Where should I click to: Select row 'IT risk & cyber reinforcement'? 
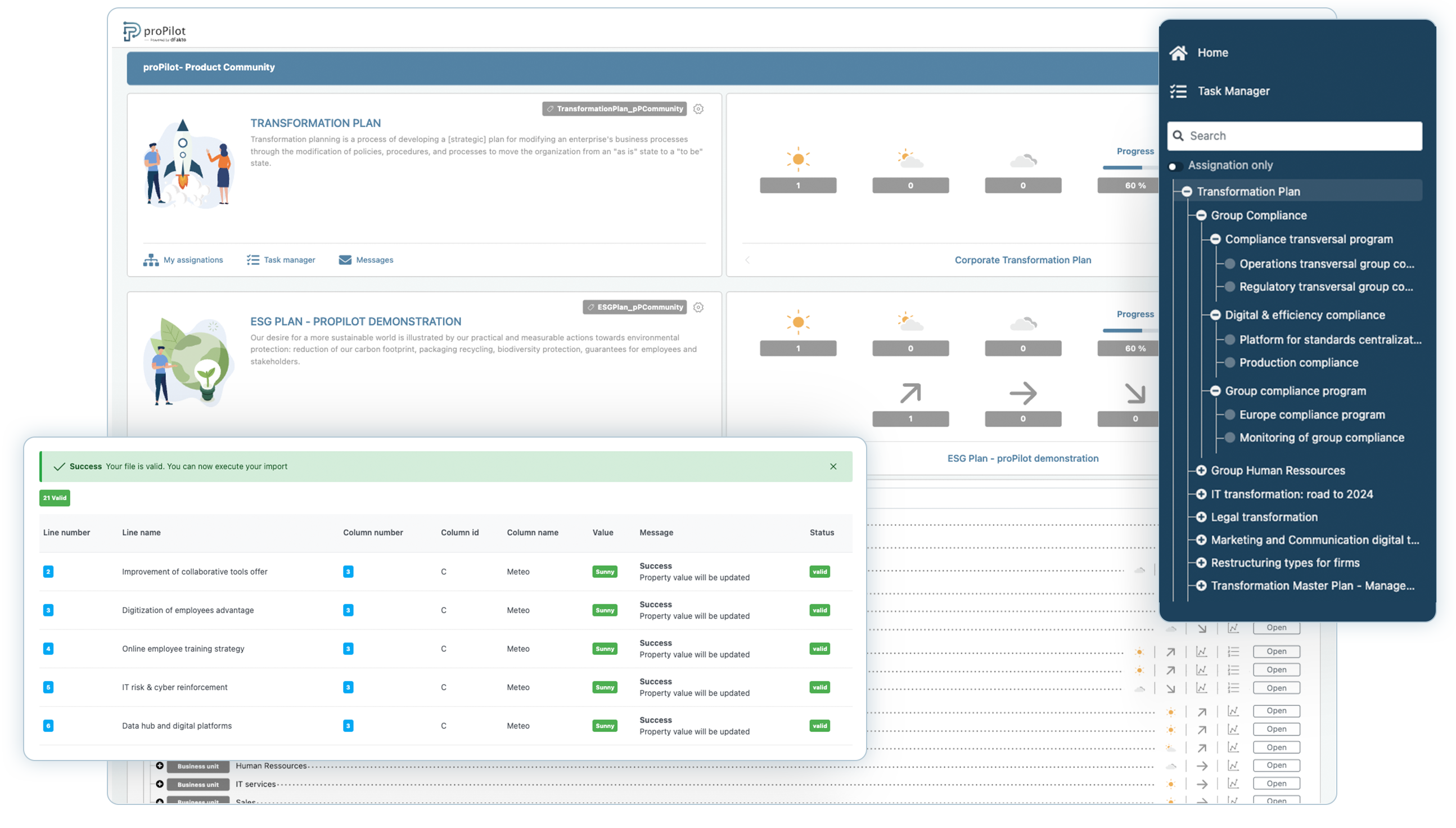(445, 687)
